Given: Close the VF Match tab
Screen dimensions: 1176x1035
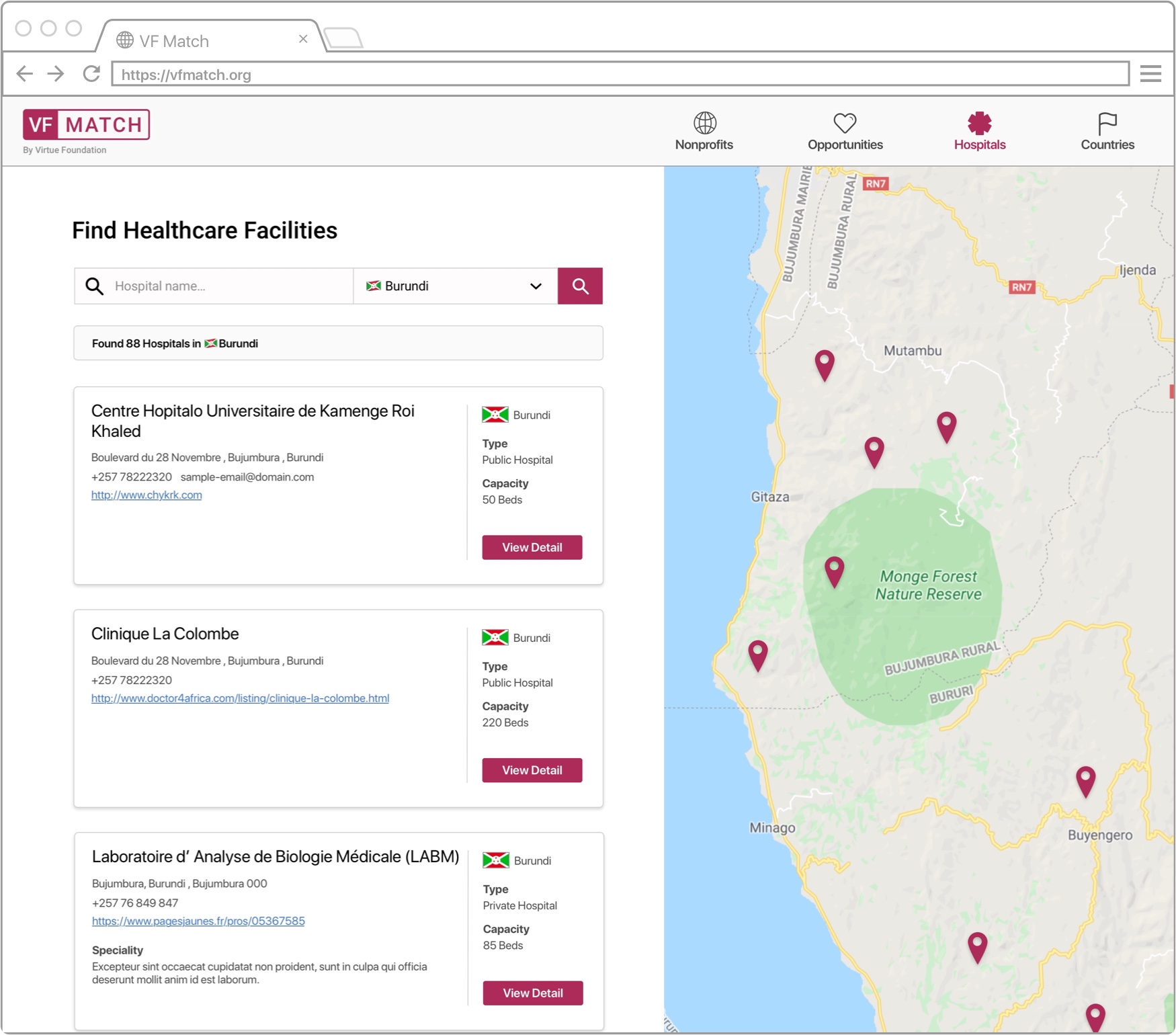Looking at the screenshot, I should coord(303,39).
